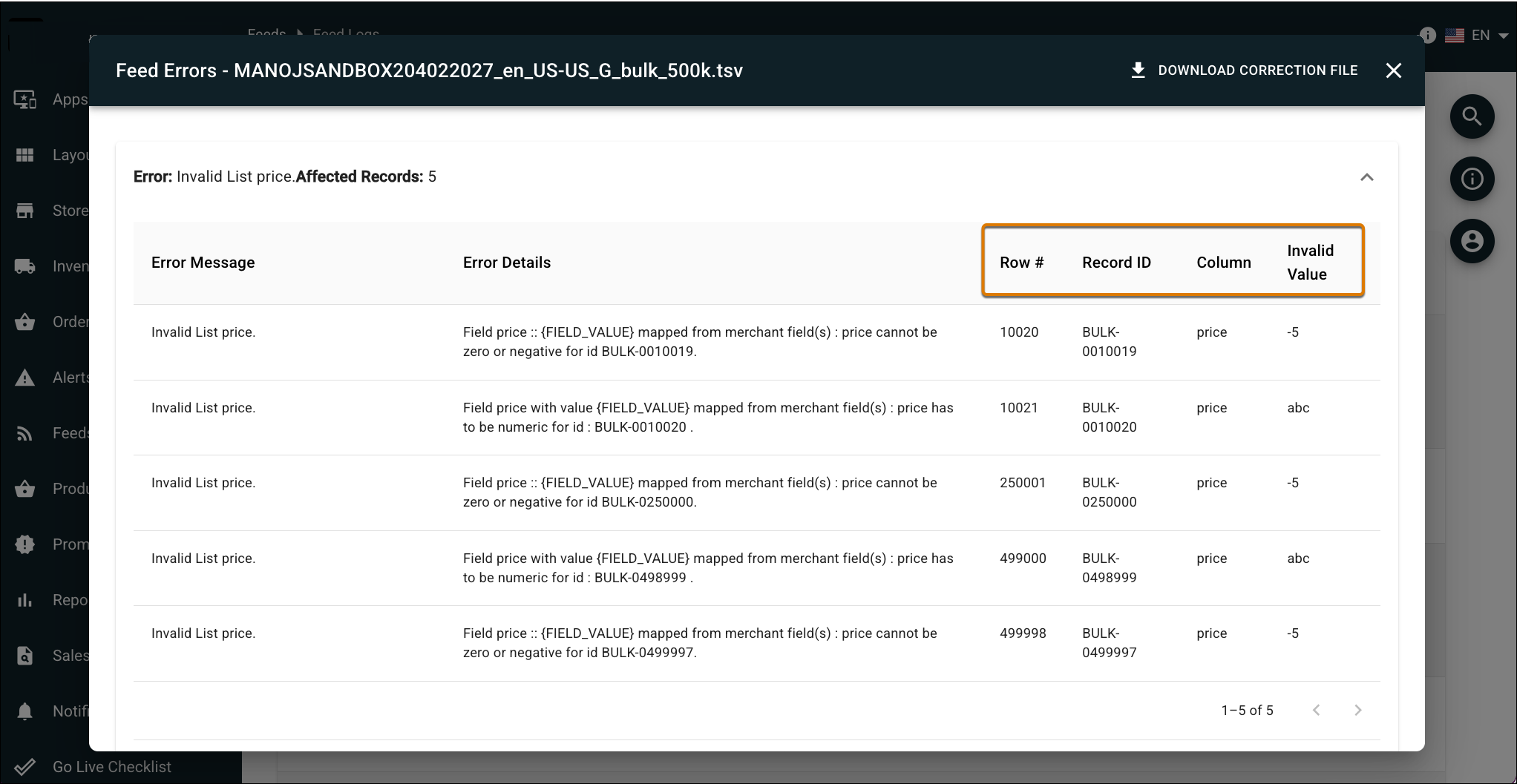Click the Error Details column header
This screenshot has width=1517, height=784.
point(507,263)
